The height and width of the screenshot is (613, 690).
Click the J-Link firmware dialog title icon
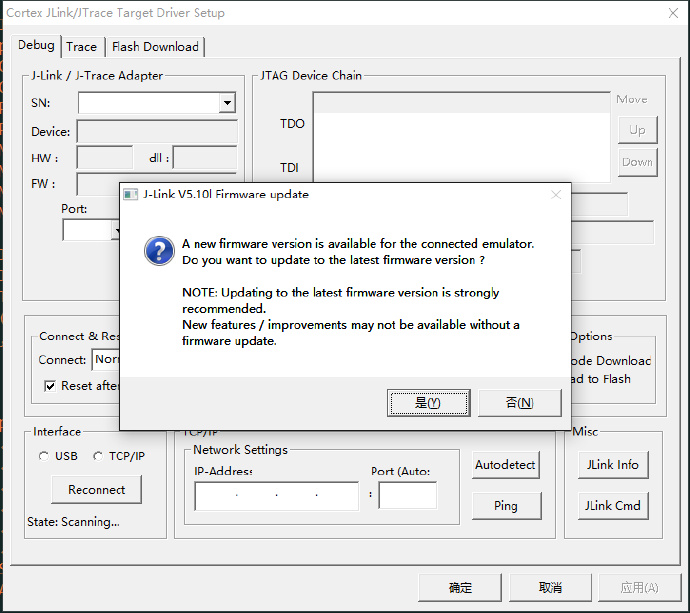[130, 195]
